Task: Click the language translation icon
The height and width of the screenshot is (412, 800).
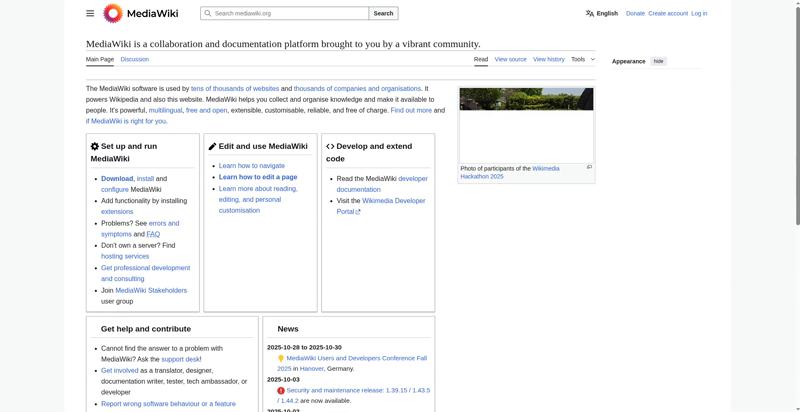Action: click(x=590, y=13)
